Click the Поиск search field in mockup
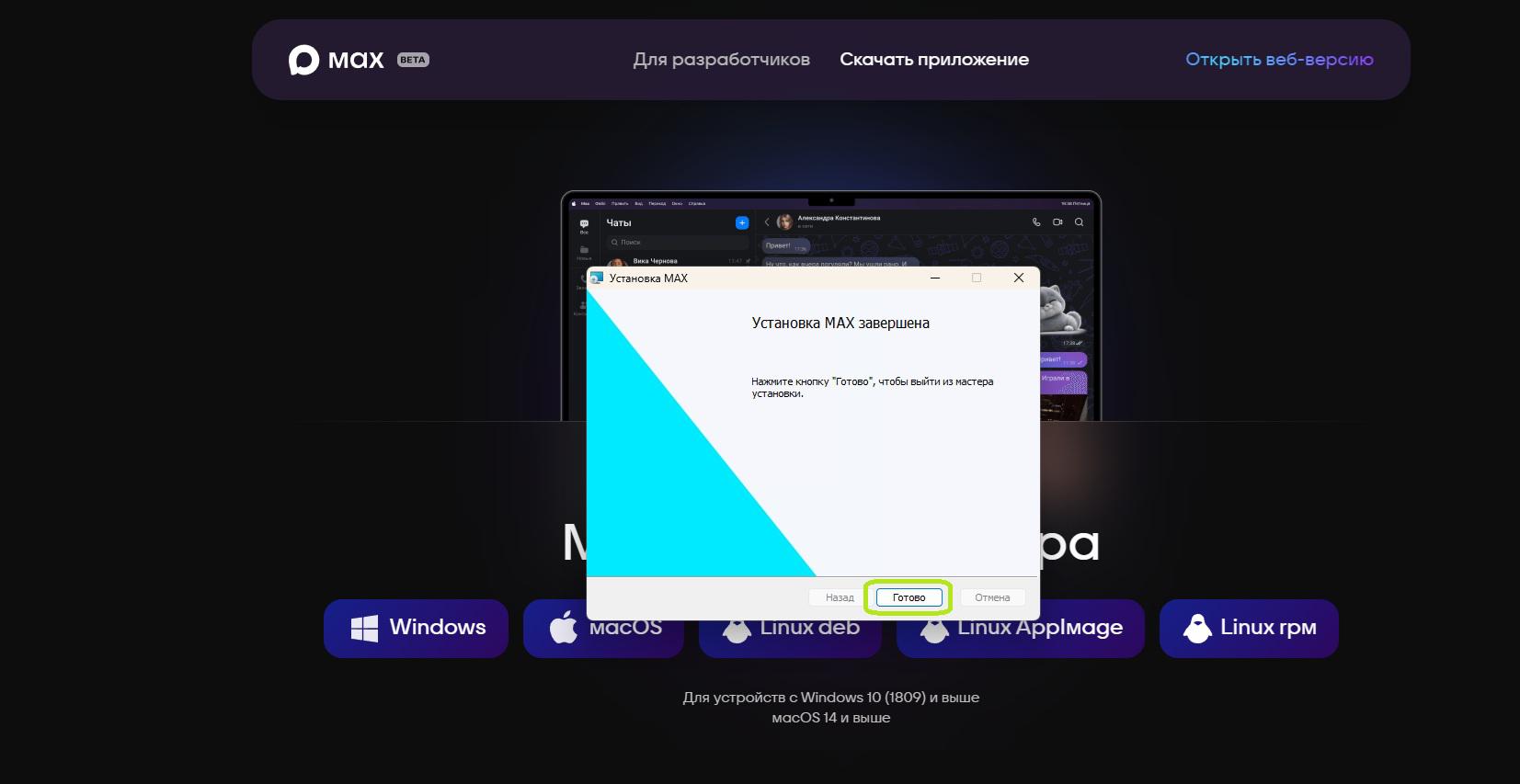The width and height of the screenshot is (1520, 784). [678, 242]
